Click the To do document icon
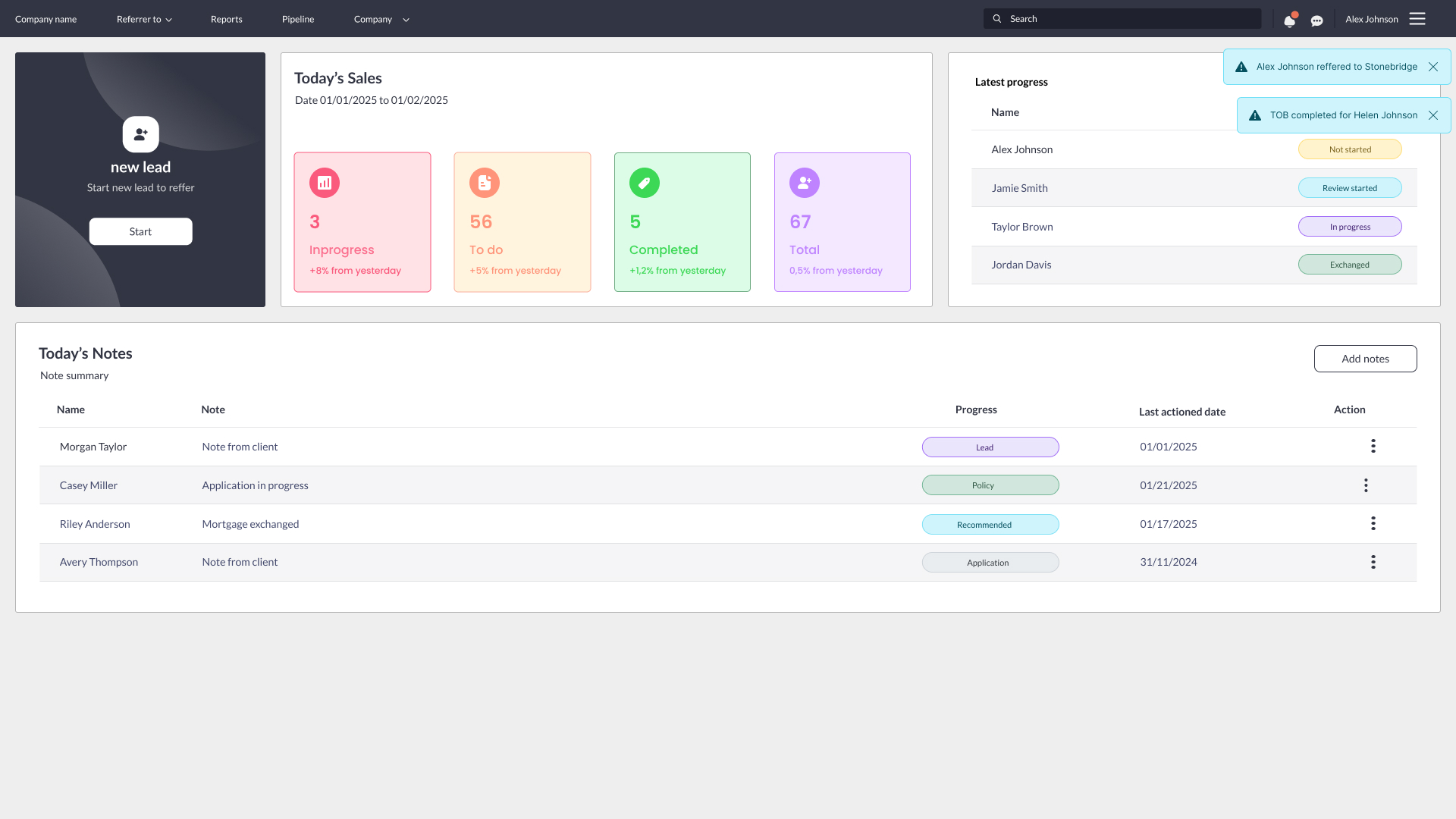 485,182
